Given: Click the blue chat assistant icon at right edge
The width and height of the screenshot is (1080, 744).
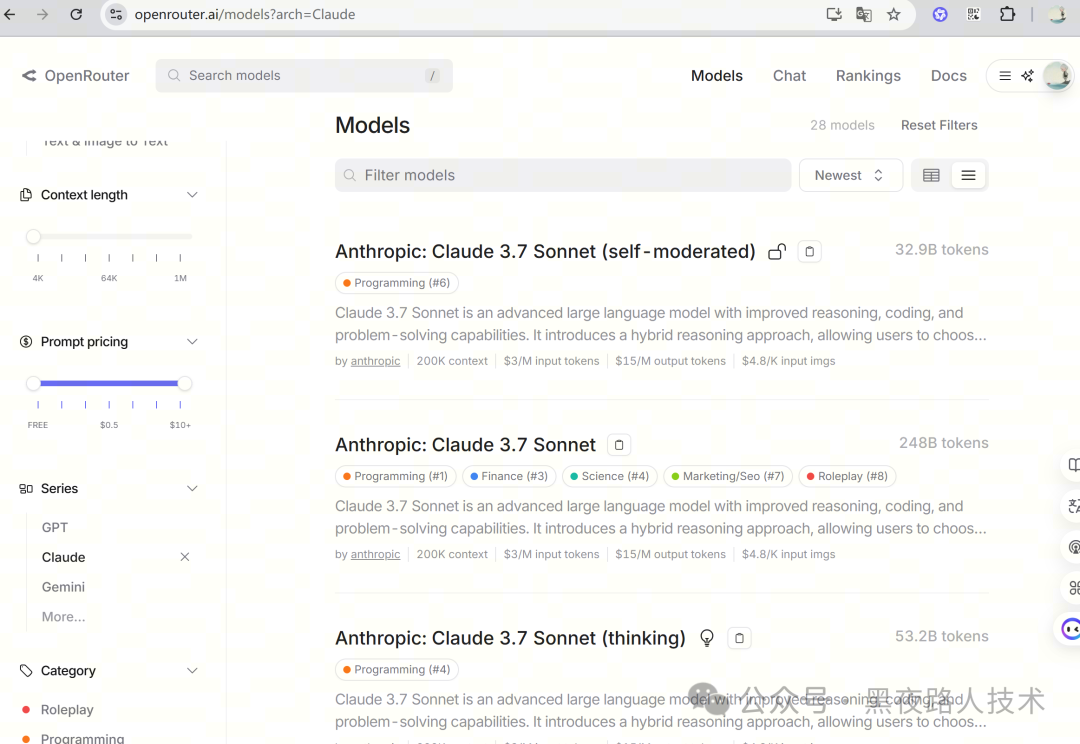Looking at the screenshot, I should 1070,629.
